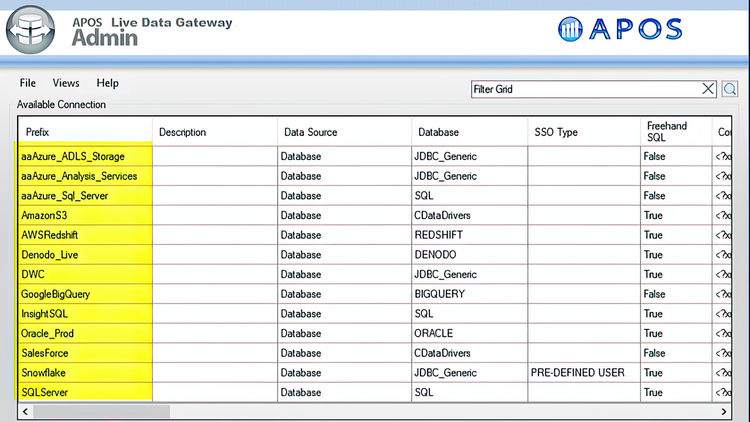Sort by the SSO Type column header
Viewport: 750px width, 422px height.
click(584, 132)
